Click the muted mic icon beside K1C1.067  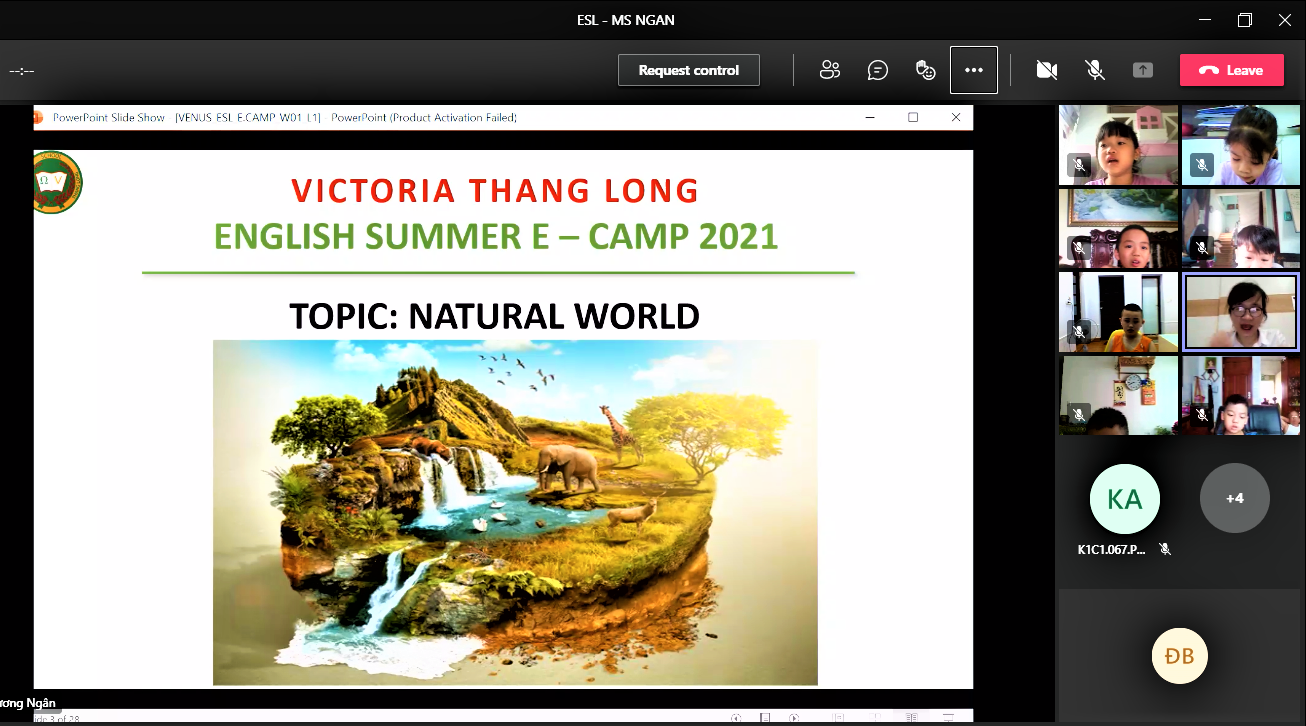coord(1164,549)
